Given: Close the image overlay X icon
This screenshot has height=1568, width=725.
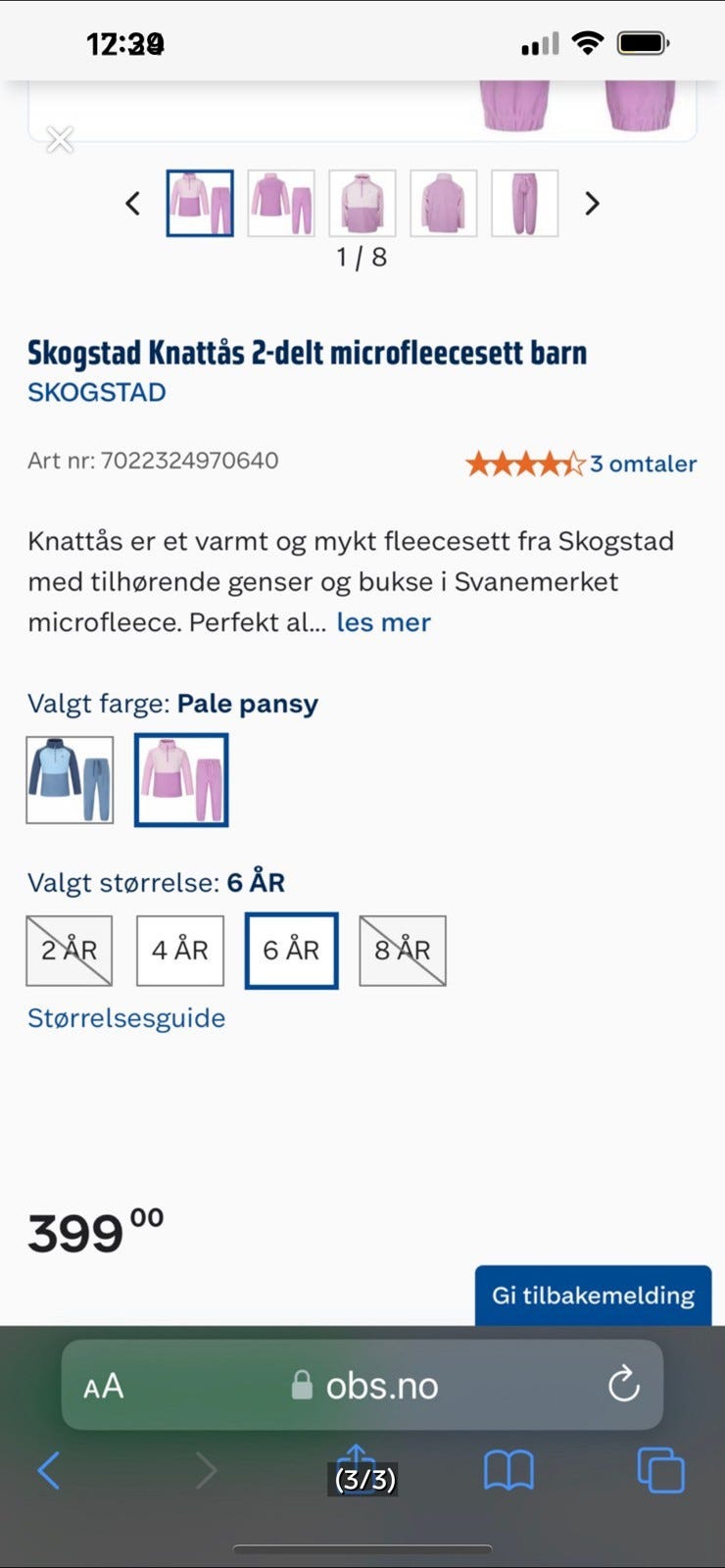Looking at the screenshot, I should click(x=60, y=140).
